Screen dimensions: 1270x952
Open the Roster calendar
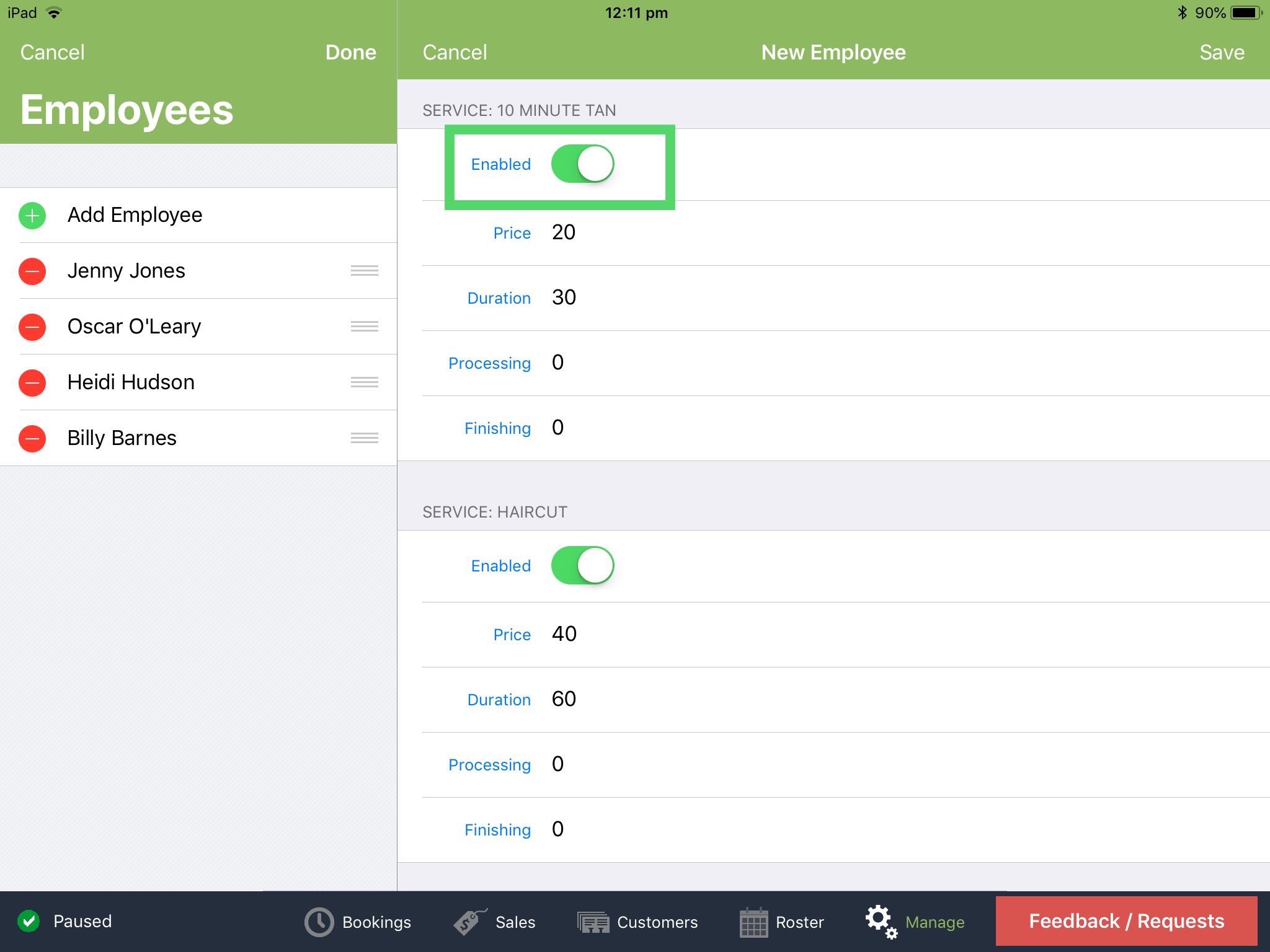(782, 922)
